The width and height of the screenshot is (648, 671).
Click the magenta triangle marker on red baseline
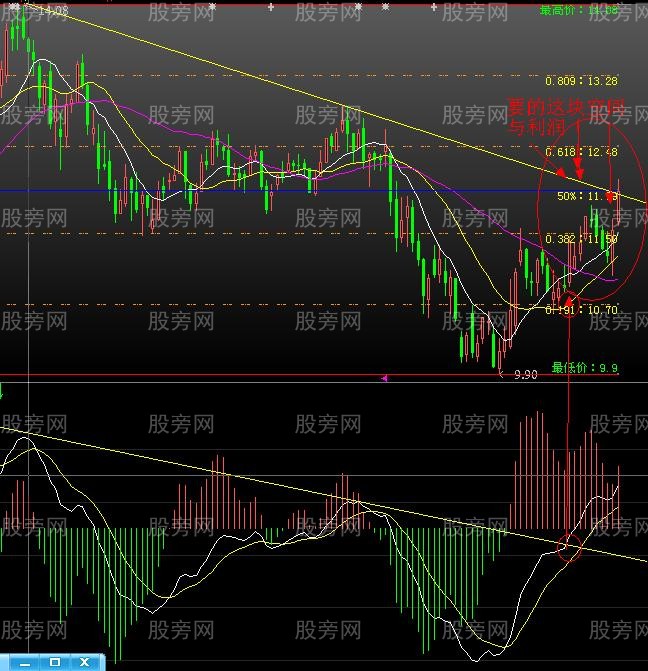coord(384,378)
